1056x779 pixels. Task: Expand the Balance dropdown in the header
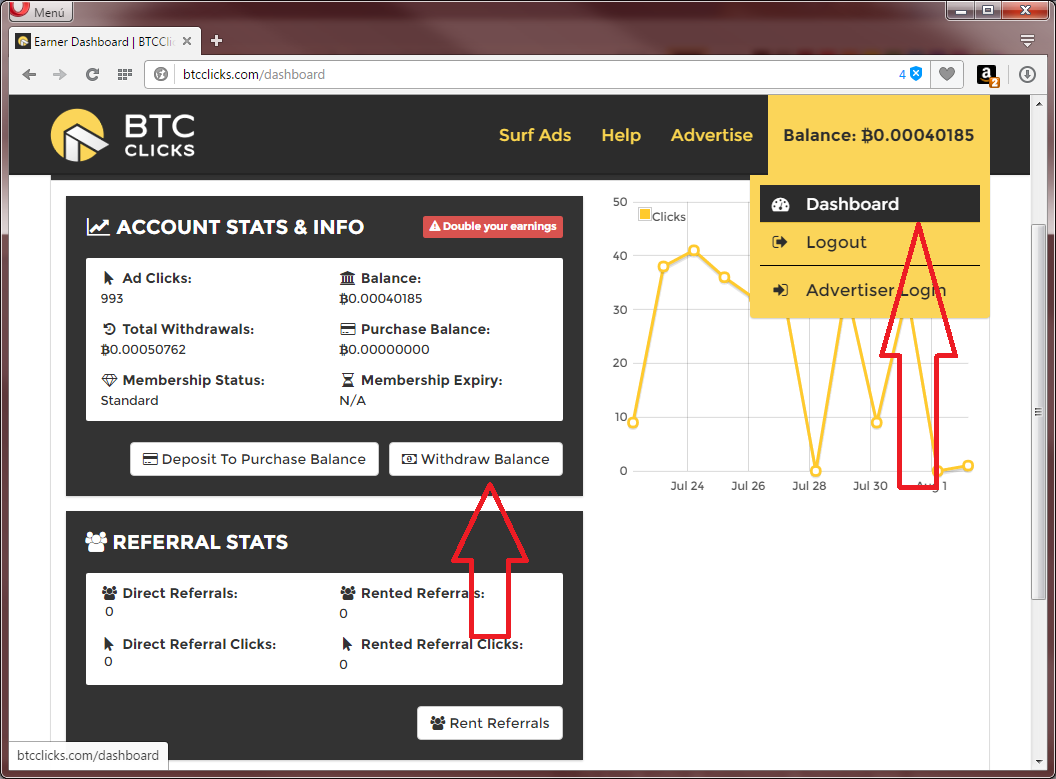tap(878, 135)
